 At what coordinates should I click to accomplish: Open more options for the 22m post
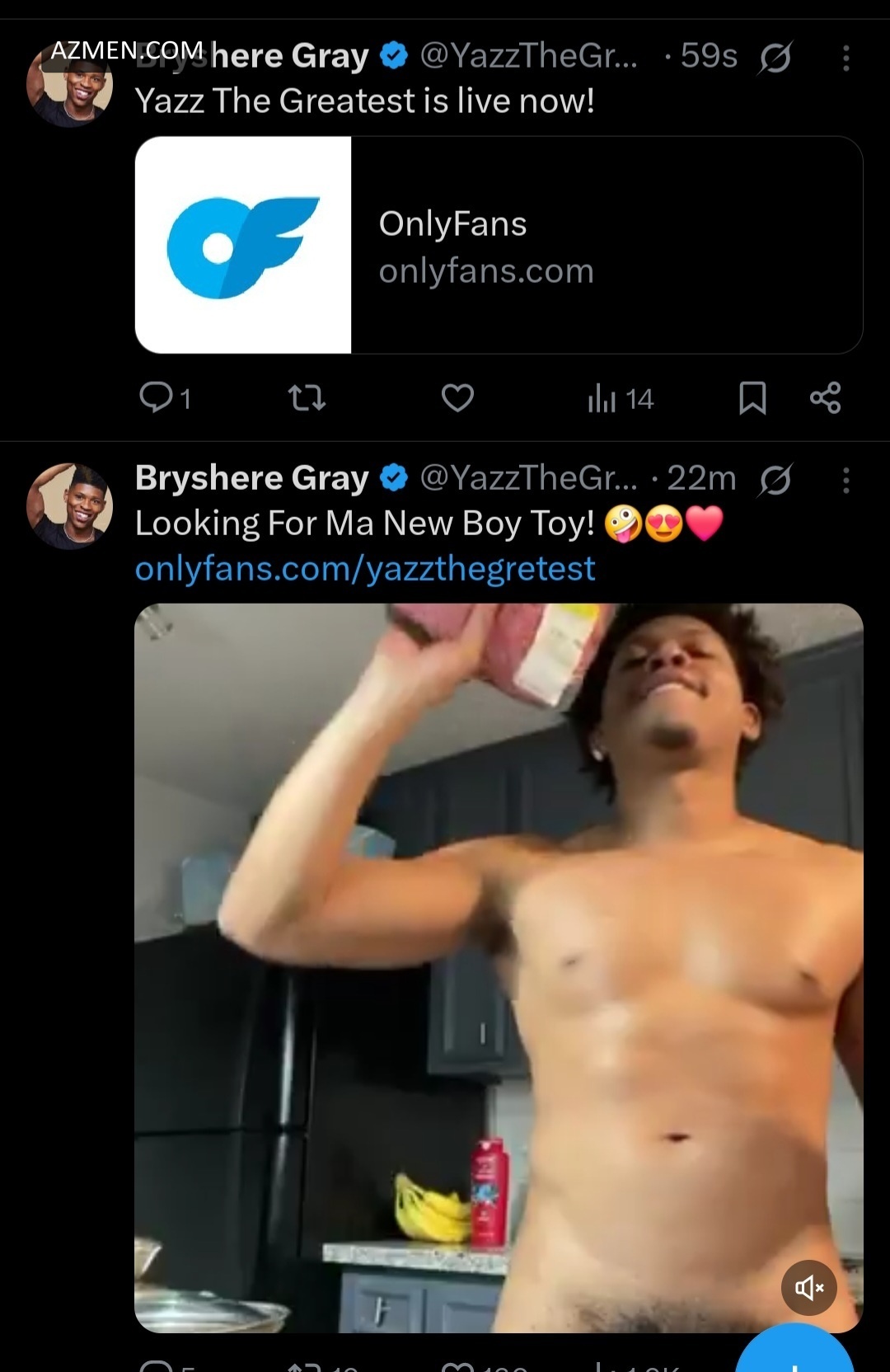845,480
